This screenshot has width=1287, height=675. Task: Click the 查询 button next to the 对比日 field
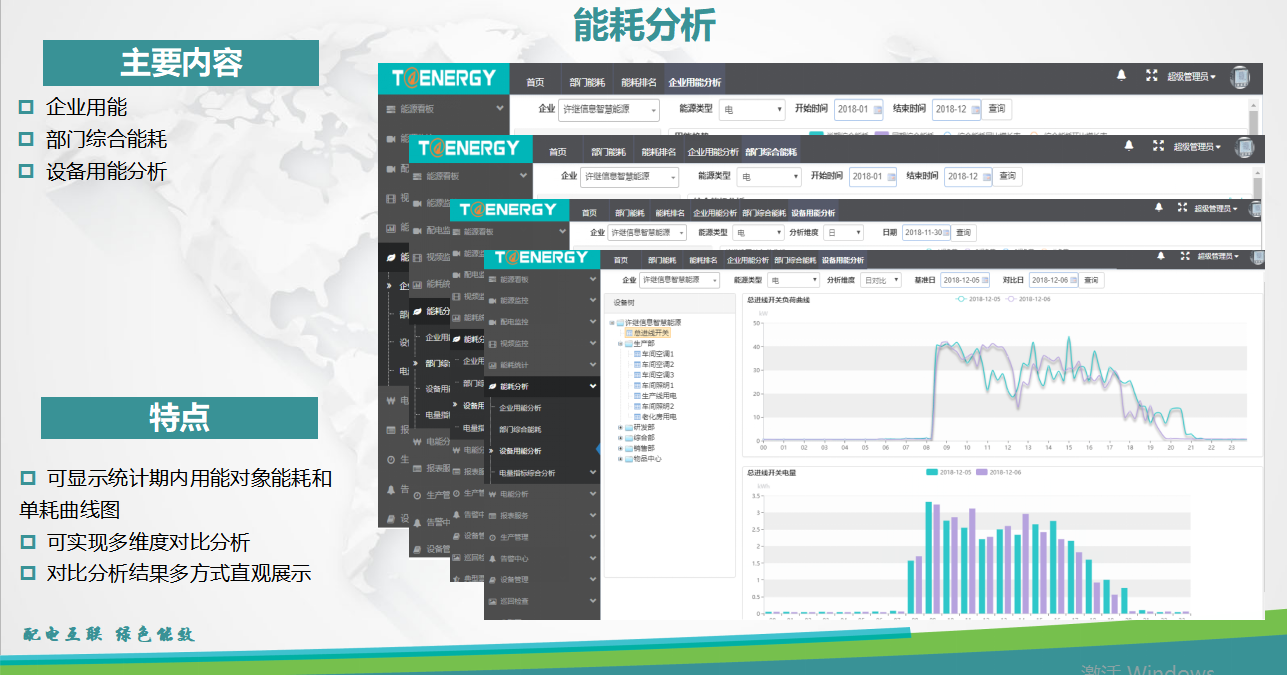point(1090,281)
